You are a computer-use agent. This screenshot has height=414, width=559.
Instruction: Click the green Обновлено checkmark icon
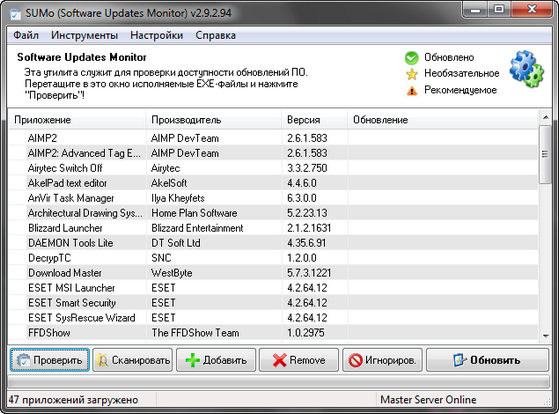pyautogui.click(x=411, y=58)
